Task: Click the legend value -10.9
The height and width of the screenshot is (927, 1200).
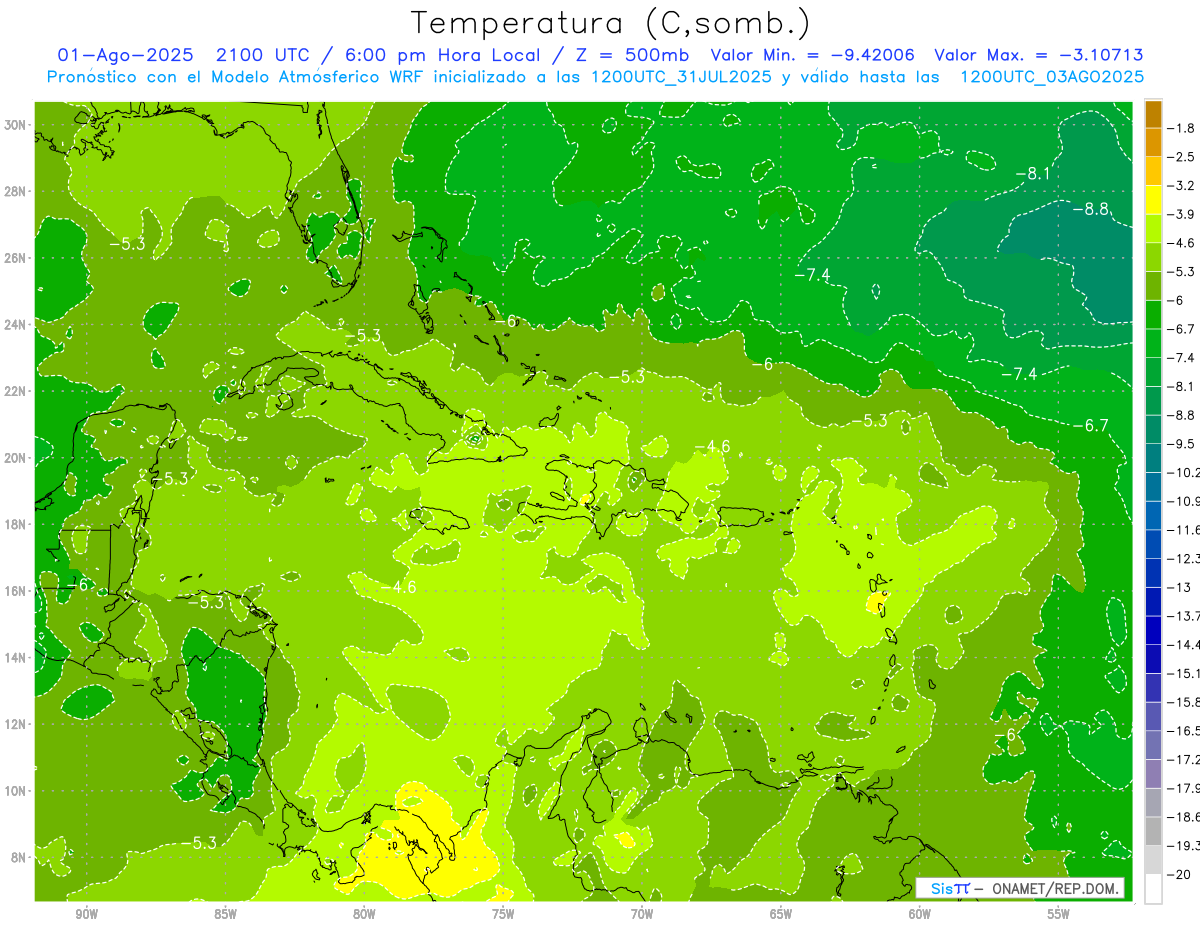Action: click(1184, 501)
